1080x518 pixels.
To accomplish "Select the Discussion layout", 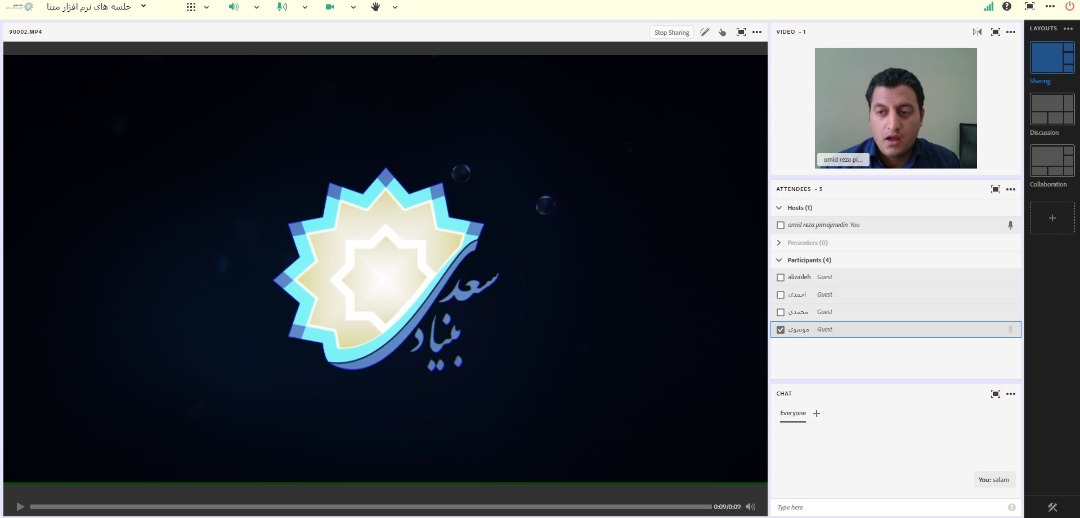I will pos(1052,109).
